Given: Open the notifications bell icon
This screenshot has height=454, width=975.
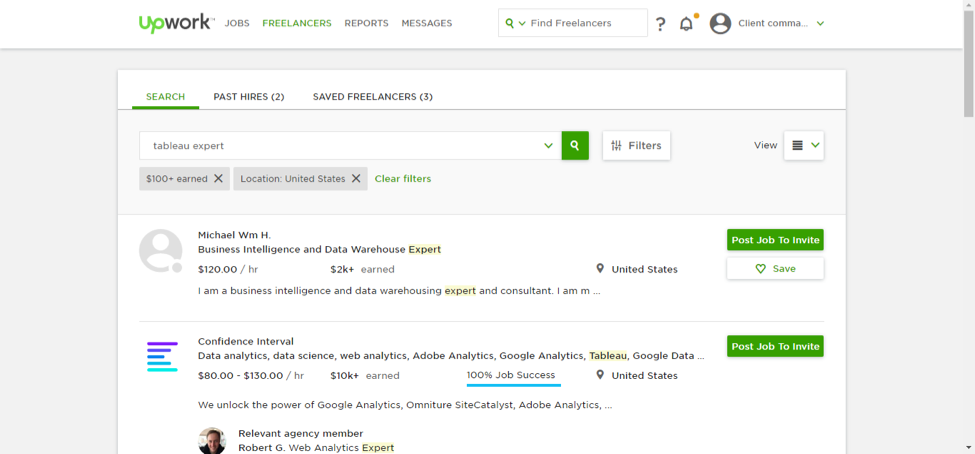Looking at the screenshot, I should point(686,24).
